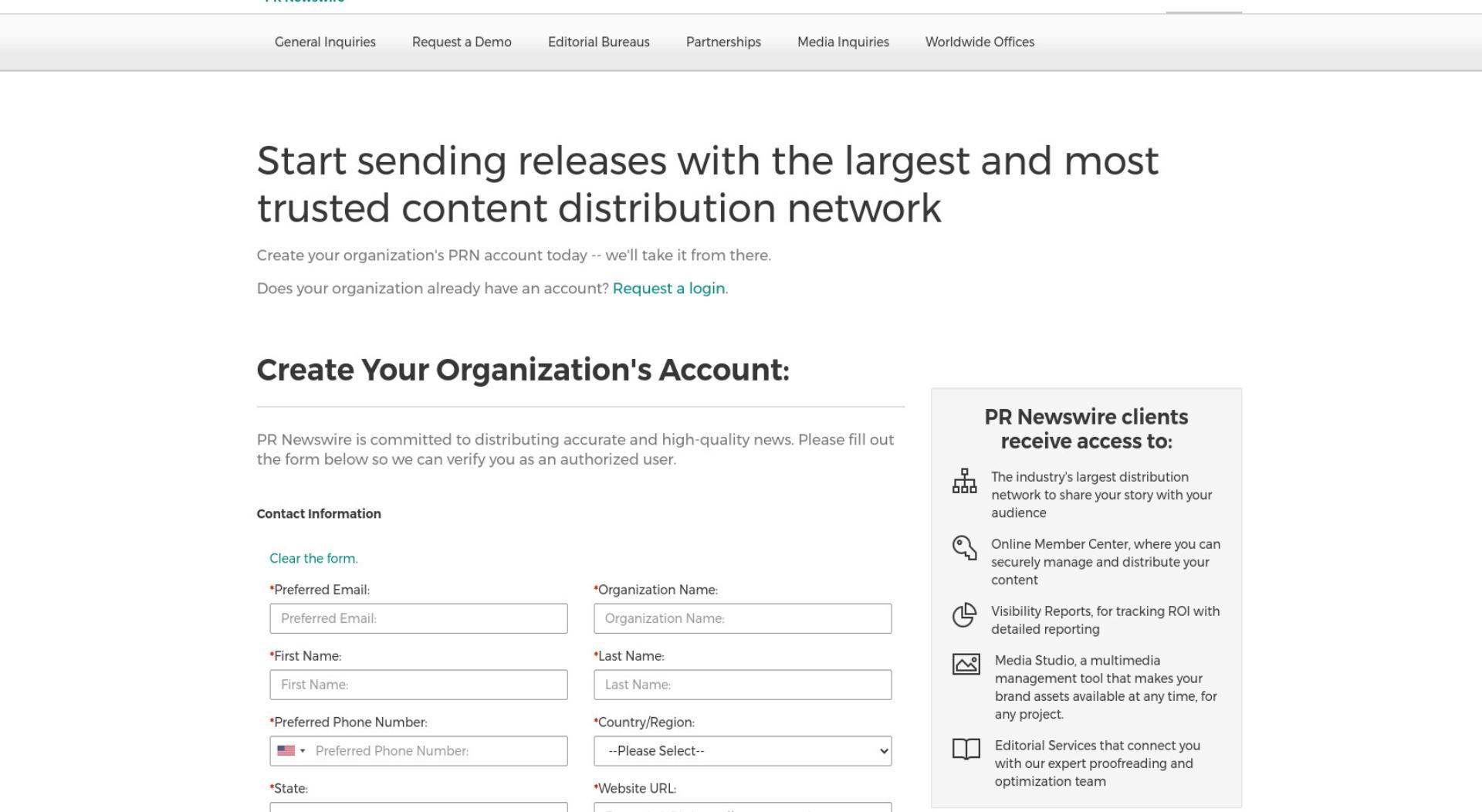Click into the First Name field
1482x812 pixels.
point(418,685)
